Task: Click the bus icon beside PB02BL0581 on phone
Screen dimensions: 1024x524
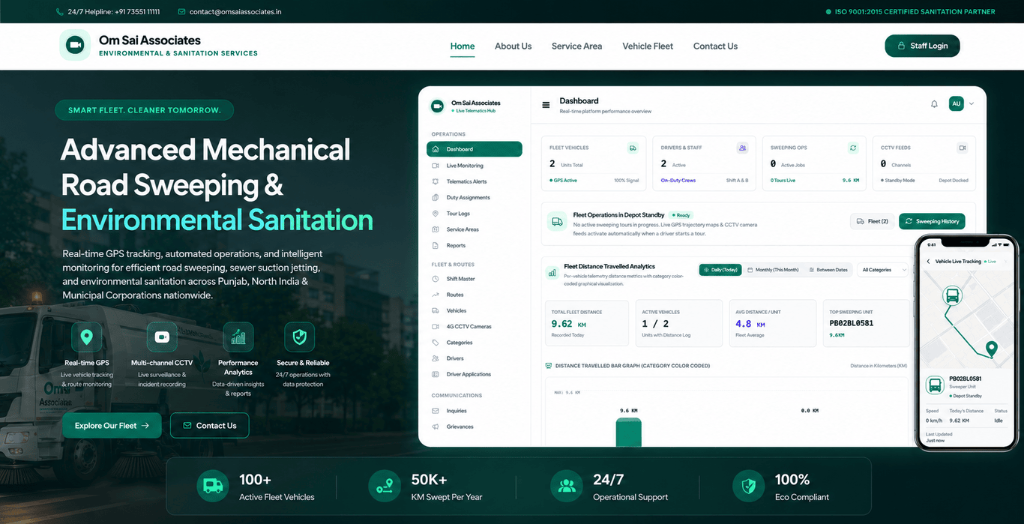Action: click(x=935, y=385)
